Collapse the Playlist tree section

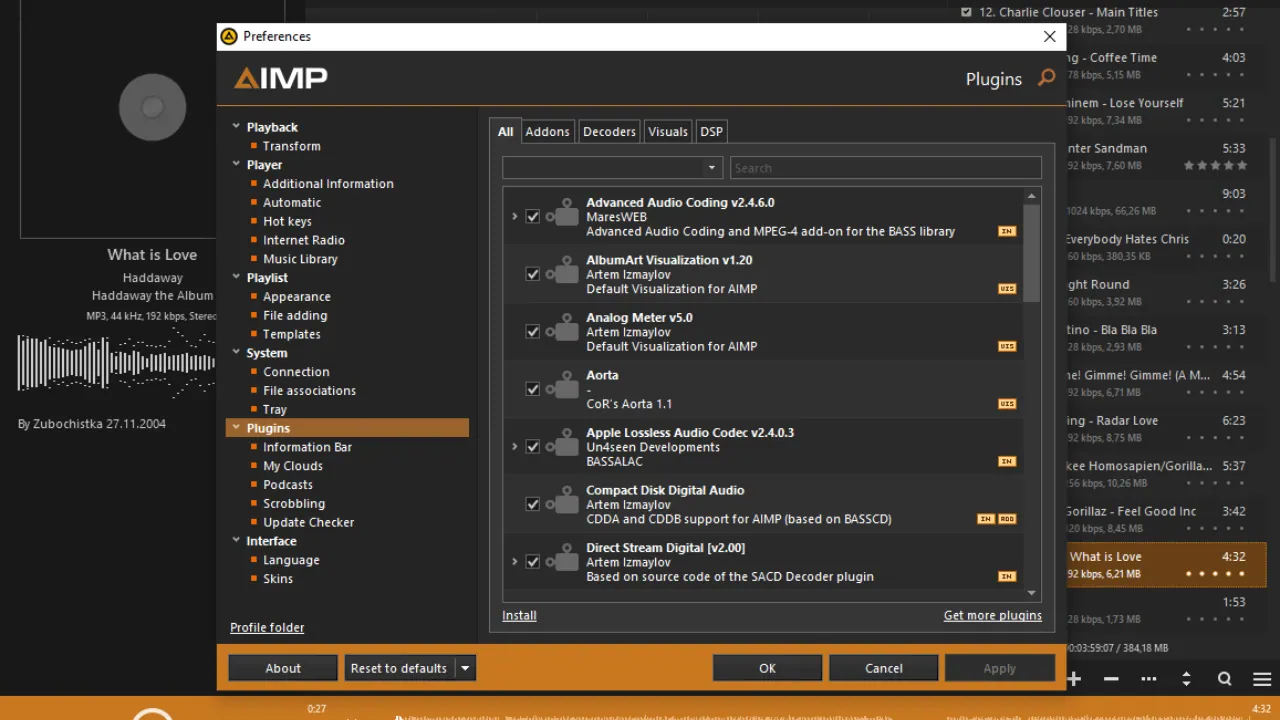click(236, 278)
